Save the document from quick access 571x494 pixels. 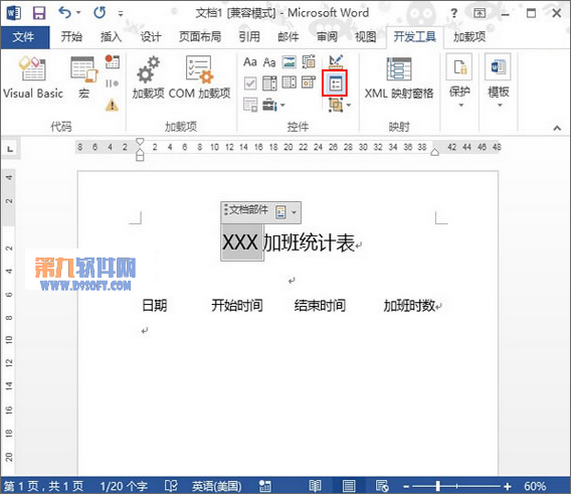[x=39, y=13]
